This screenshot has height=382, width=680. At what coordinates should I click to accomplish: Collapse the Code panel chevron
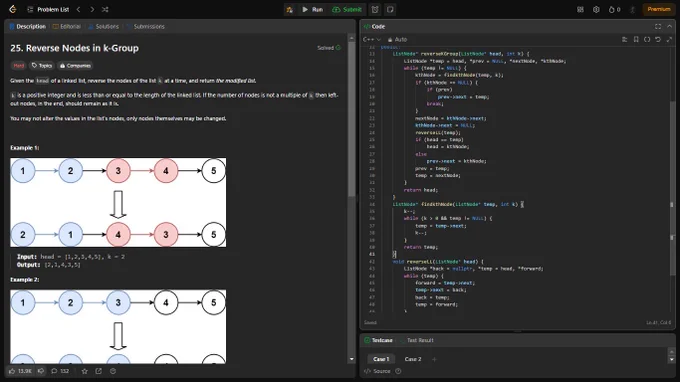[x=670, y=26]
